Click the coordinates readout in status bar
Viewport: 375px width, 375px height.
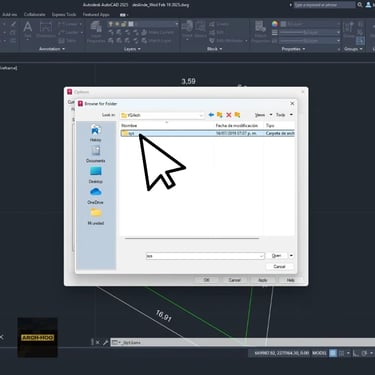(x=282, y=353)
